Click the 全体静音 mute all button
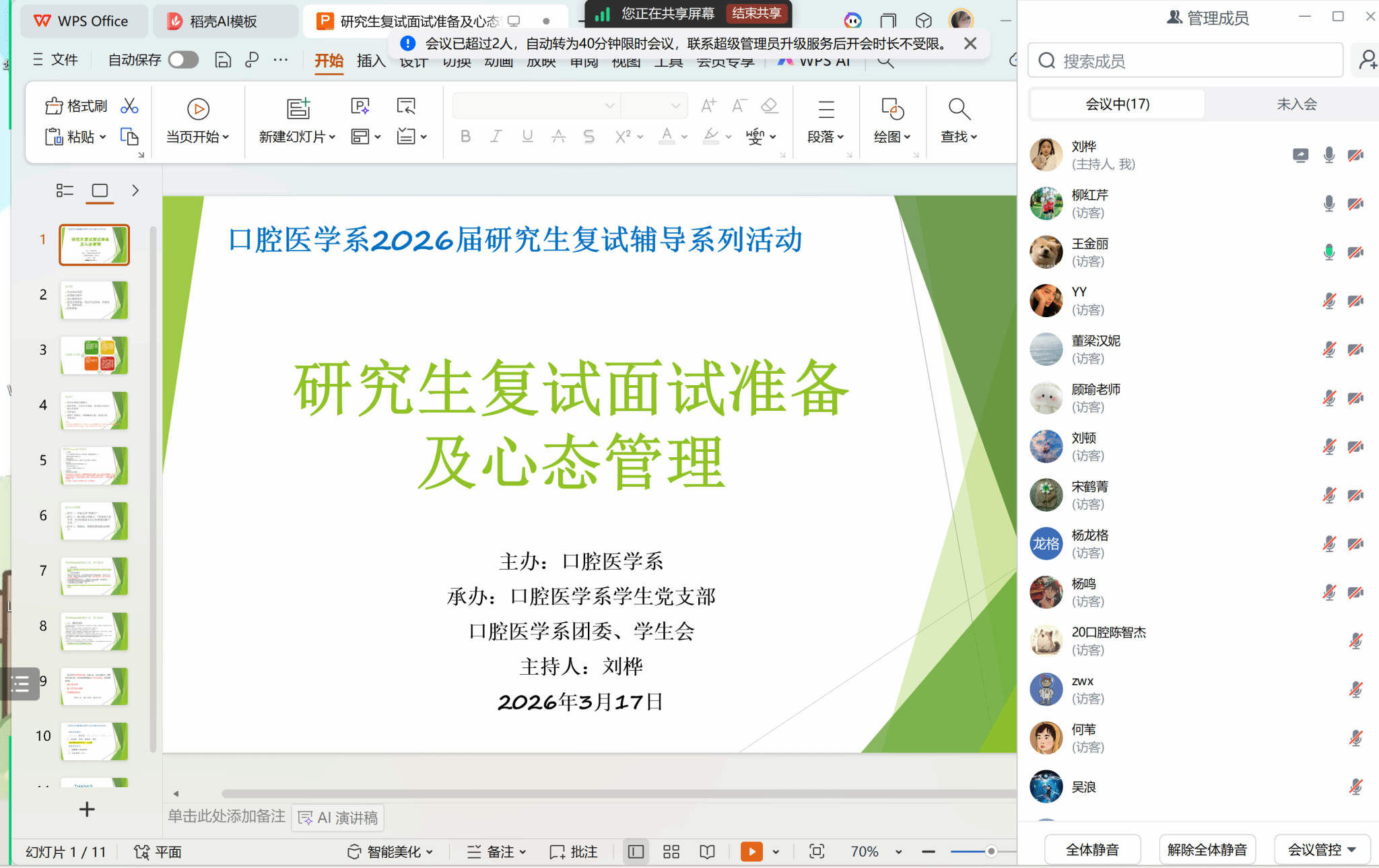The height and width of the screenshot is (868, 1379). (x=1092, y=850)
